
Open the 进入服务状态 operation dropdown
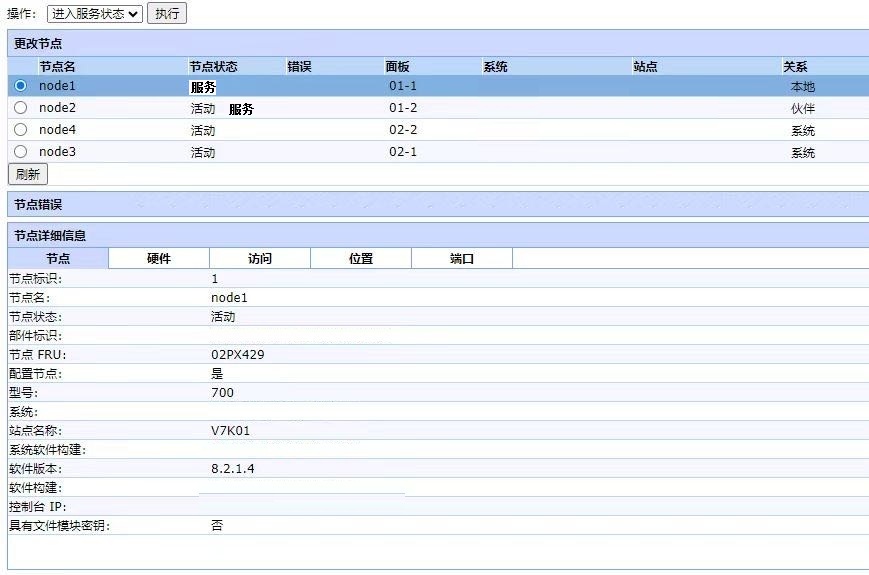tap(94, 14)
